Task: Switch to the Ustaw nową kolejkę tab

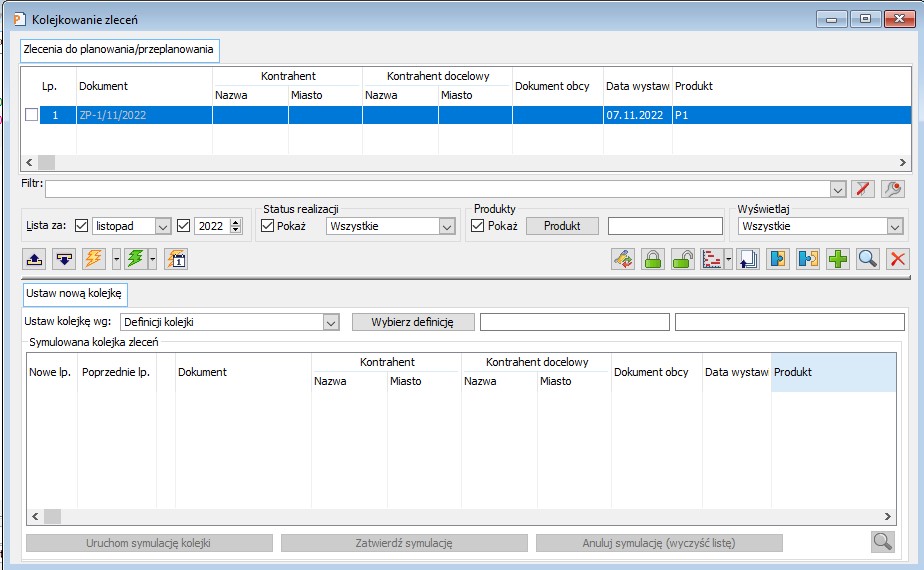Action: click(x=72, y=294)
